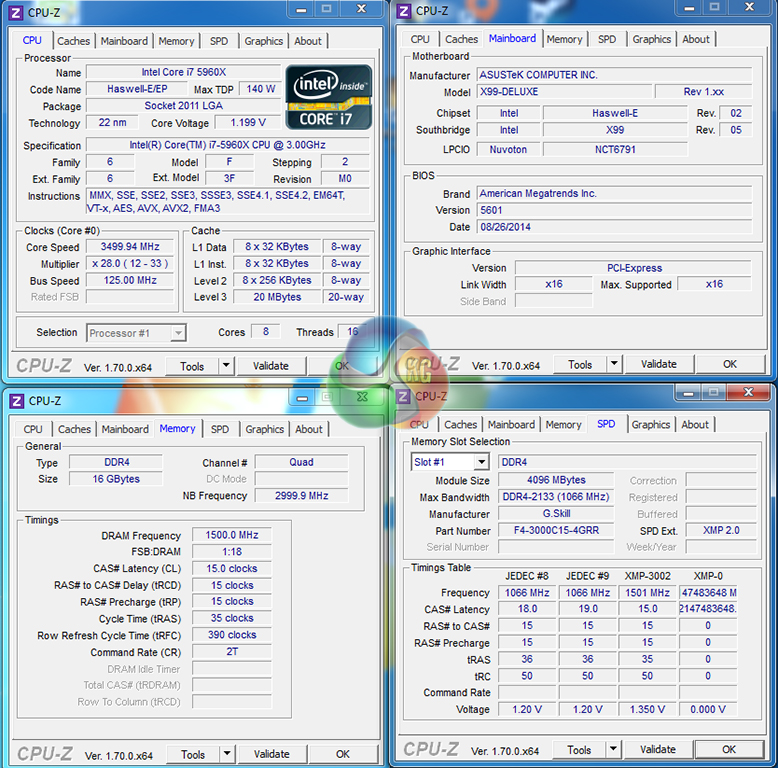The height and width of the screenshot is (768, 778).
Task: Switch to the Caches tab in the CPU window
Action: [x=73, y=41]
